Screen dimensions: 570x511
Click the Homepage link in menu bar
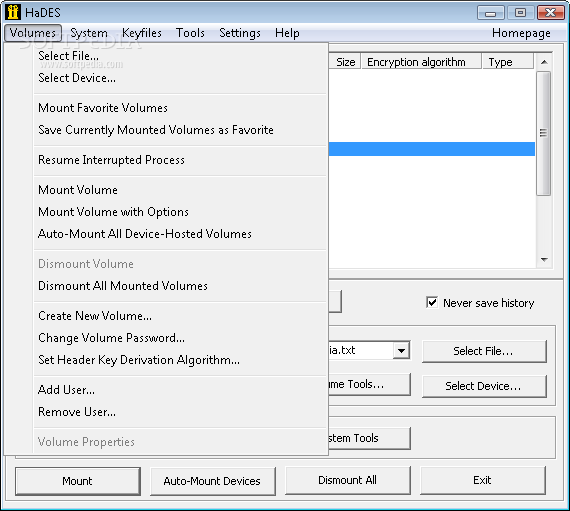pyautogui.click(x=521, y=33)
